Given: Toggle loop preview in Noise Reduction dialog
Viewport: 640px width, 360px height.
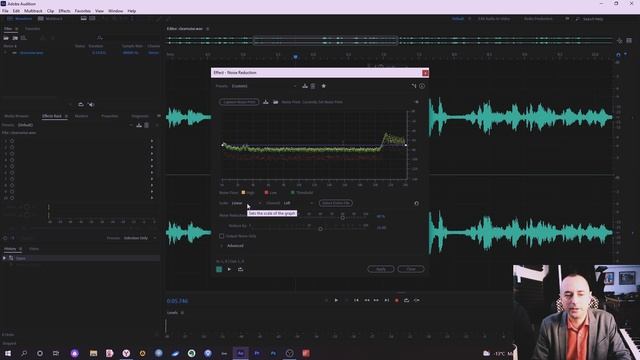Looking at the screenshot, I should pos(240,269).
